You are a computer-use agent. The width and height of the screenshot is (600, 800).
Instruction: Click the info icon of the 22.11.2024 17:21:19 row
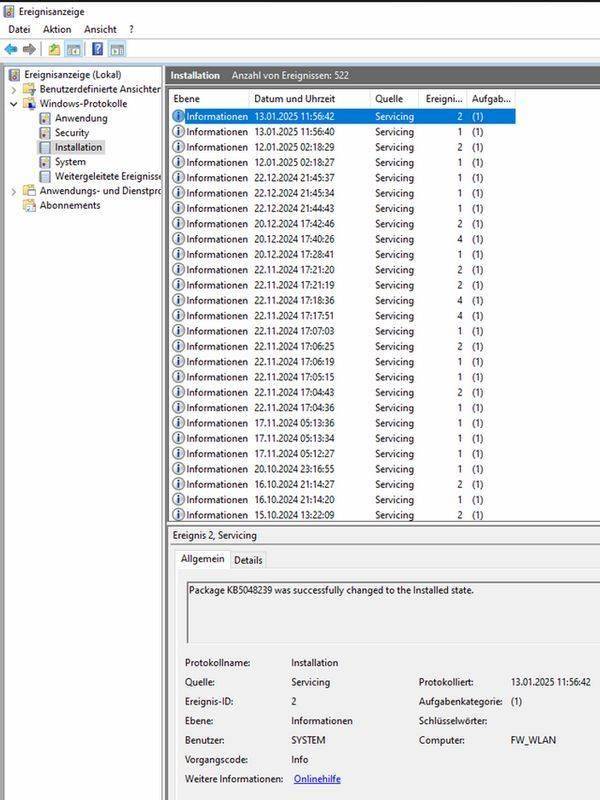(178, 285)
